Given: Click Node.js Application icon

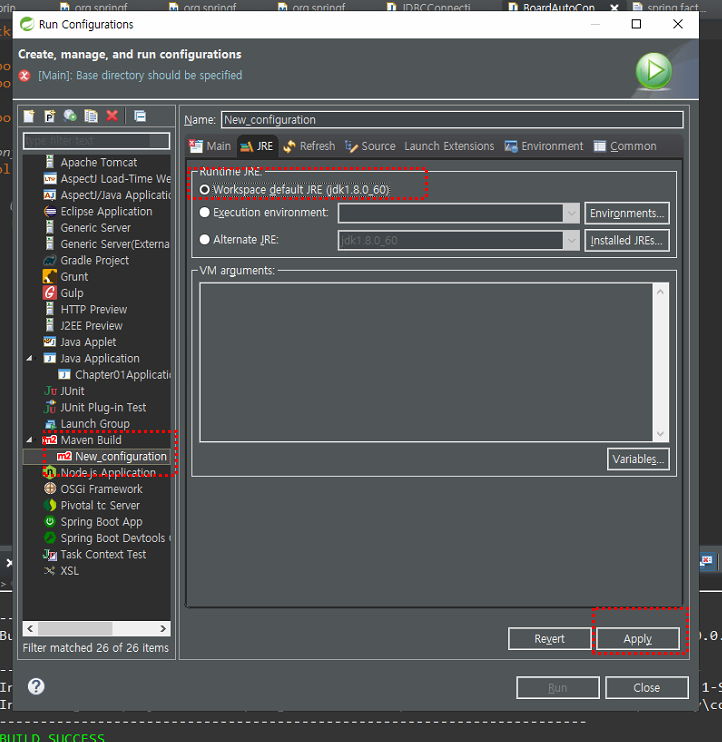Looking at the screenshot, I should tap(50, 472).
